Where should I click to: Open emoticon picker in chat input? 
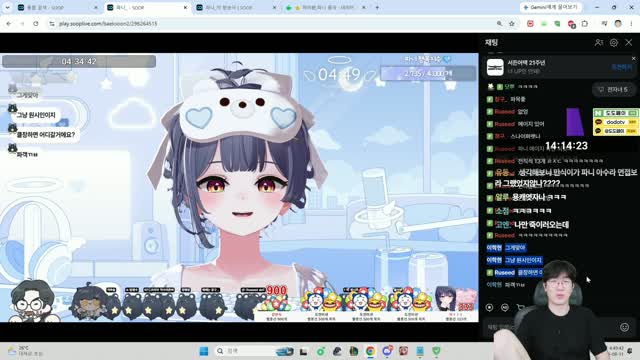[x=624, y=327]
